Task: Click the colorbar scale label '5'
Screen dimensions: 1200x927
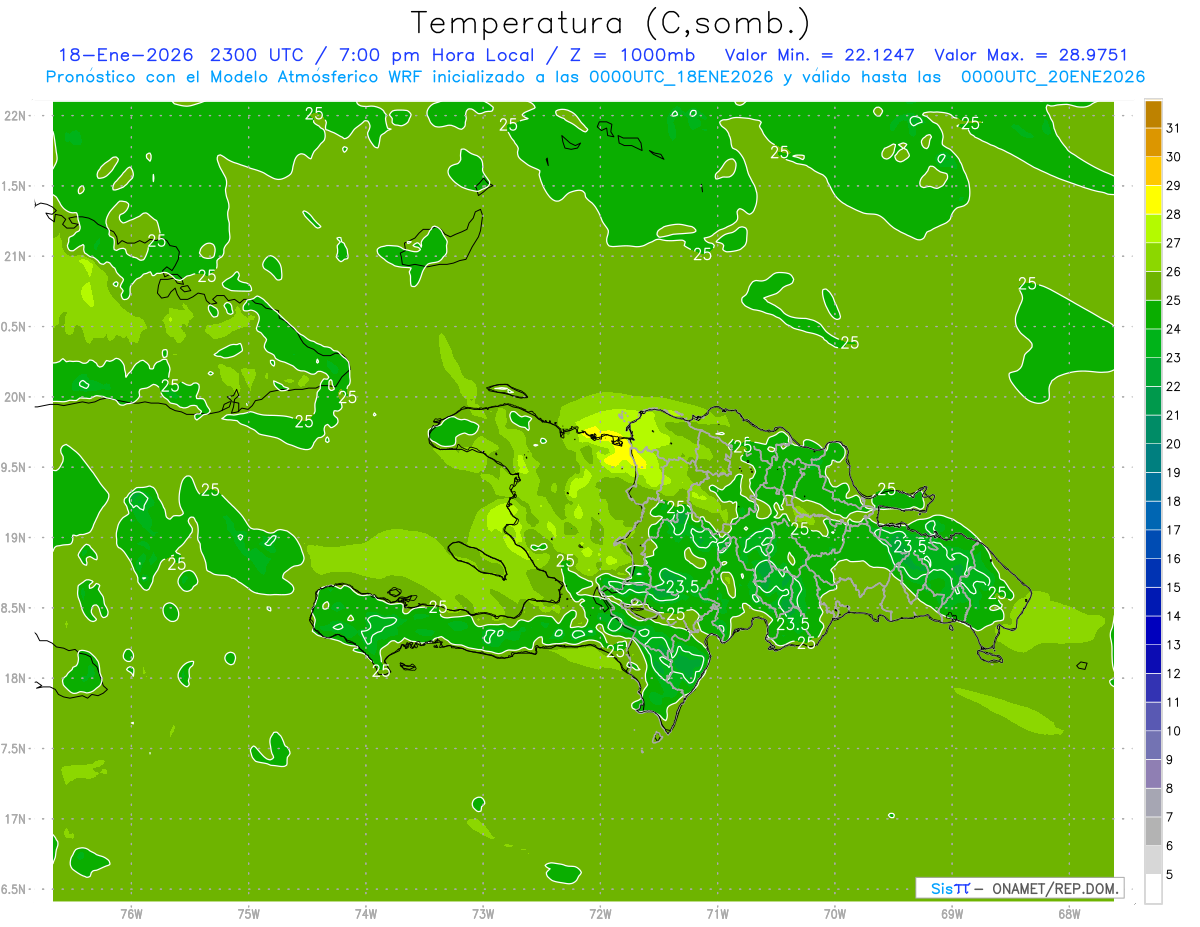Action: [x=1170, y=875]
